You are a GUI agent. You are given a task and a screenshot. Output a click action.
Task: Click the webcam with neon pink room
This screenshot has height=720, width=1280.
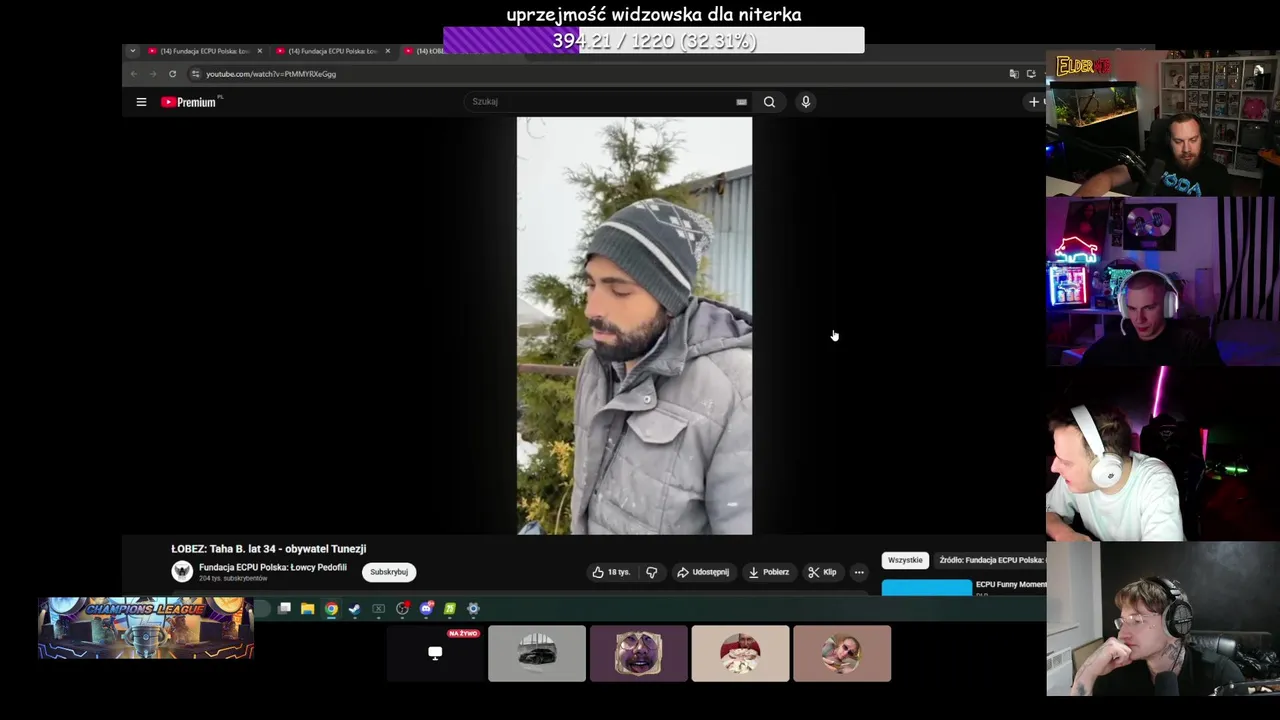coord(1163,282)
